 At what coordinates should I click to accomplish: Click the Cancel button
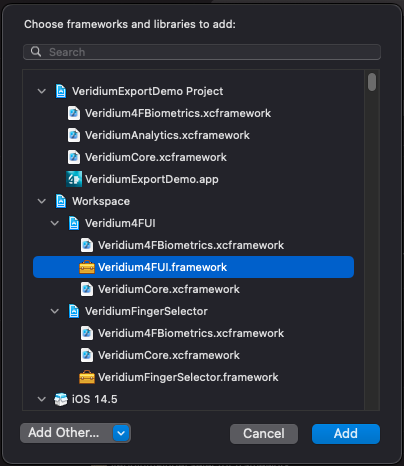click(x=264, y=434)
